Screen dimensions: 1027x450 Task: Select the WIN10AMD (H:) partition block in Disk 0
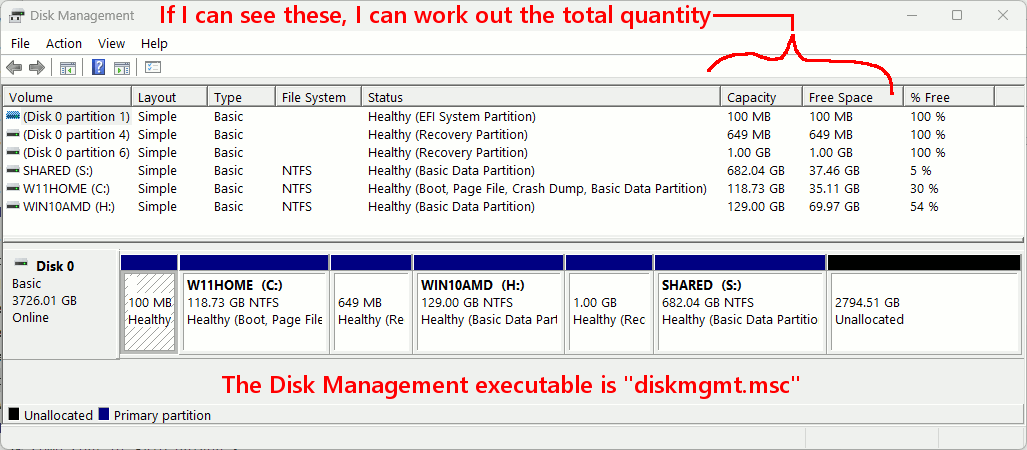click(x=489, y=312)
